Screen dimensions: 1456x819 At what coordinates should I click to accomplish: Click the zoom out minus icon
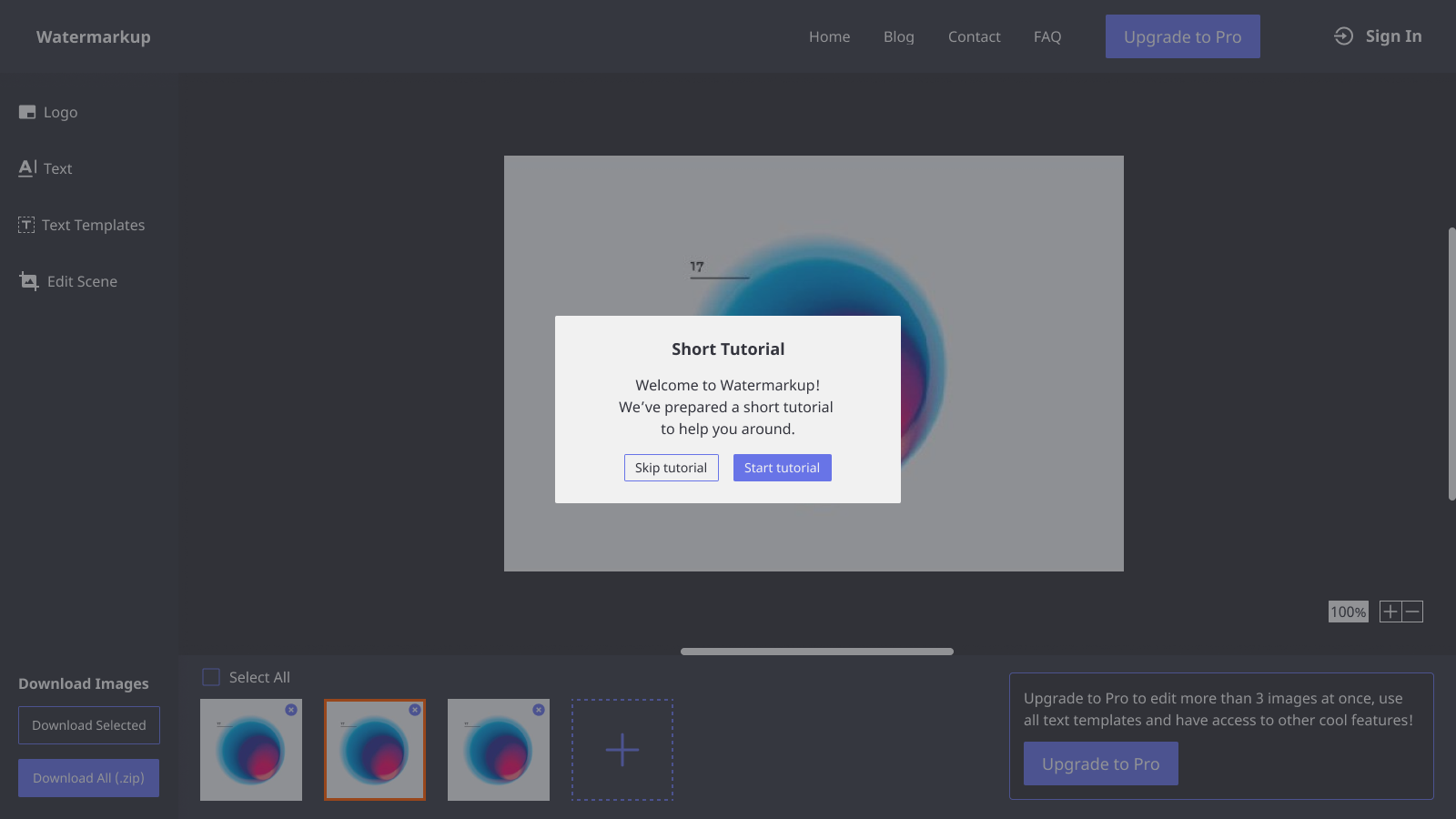[1412, 612]
